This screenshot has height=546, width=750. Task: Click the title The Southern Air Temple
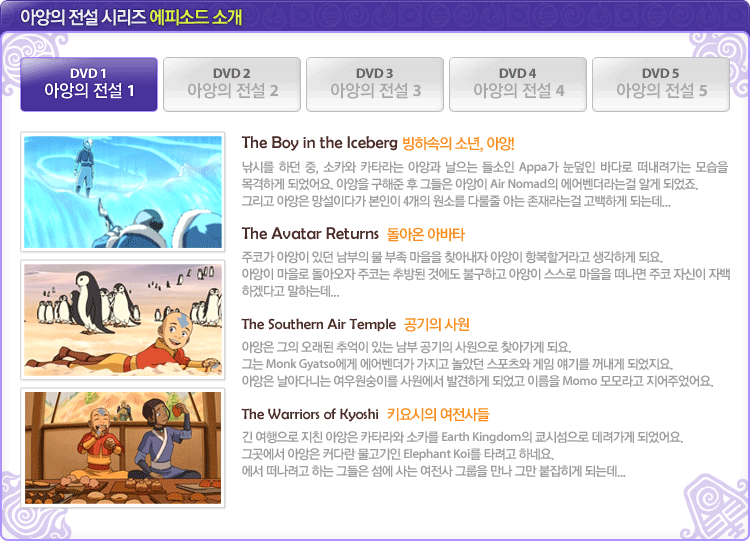click(319, 324)
